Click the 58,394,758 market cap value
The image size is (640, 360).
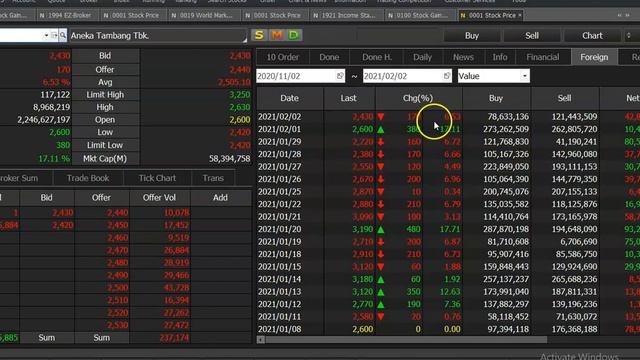coord(229,159)
